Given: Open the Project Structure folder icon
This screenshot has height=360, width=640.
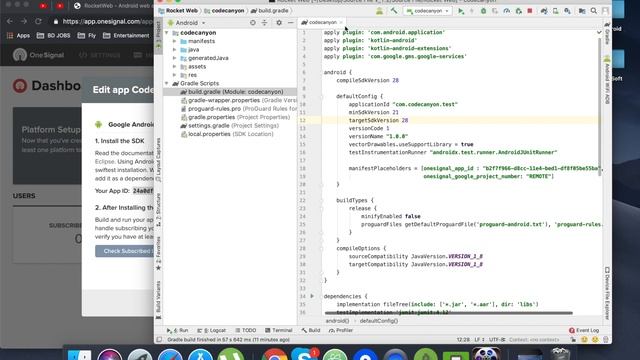Looking at the screenshot, I should tap(582, 11).
